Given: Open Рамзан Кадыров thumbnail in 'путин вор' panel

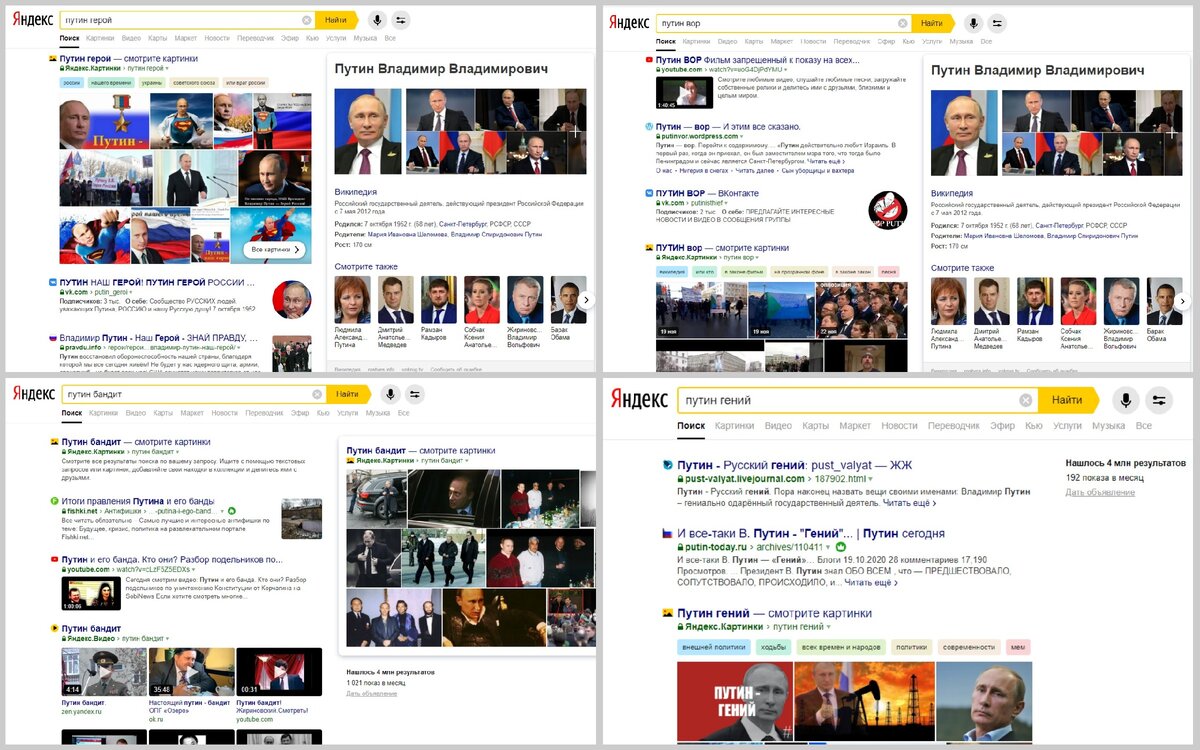Looking at the screenshot, I should 1035,301.
